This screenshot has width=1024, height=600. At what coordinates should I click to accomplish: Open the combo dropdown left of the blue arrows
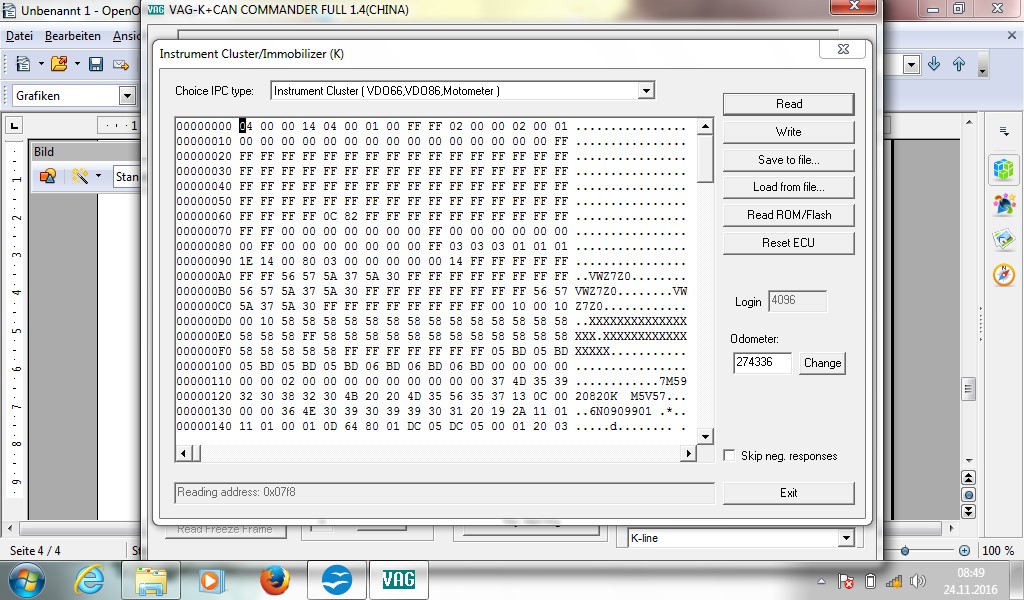pyautogui.click(x=912, y=64)
